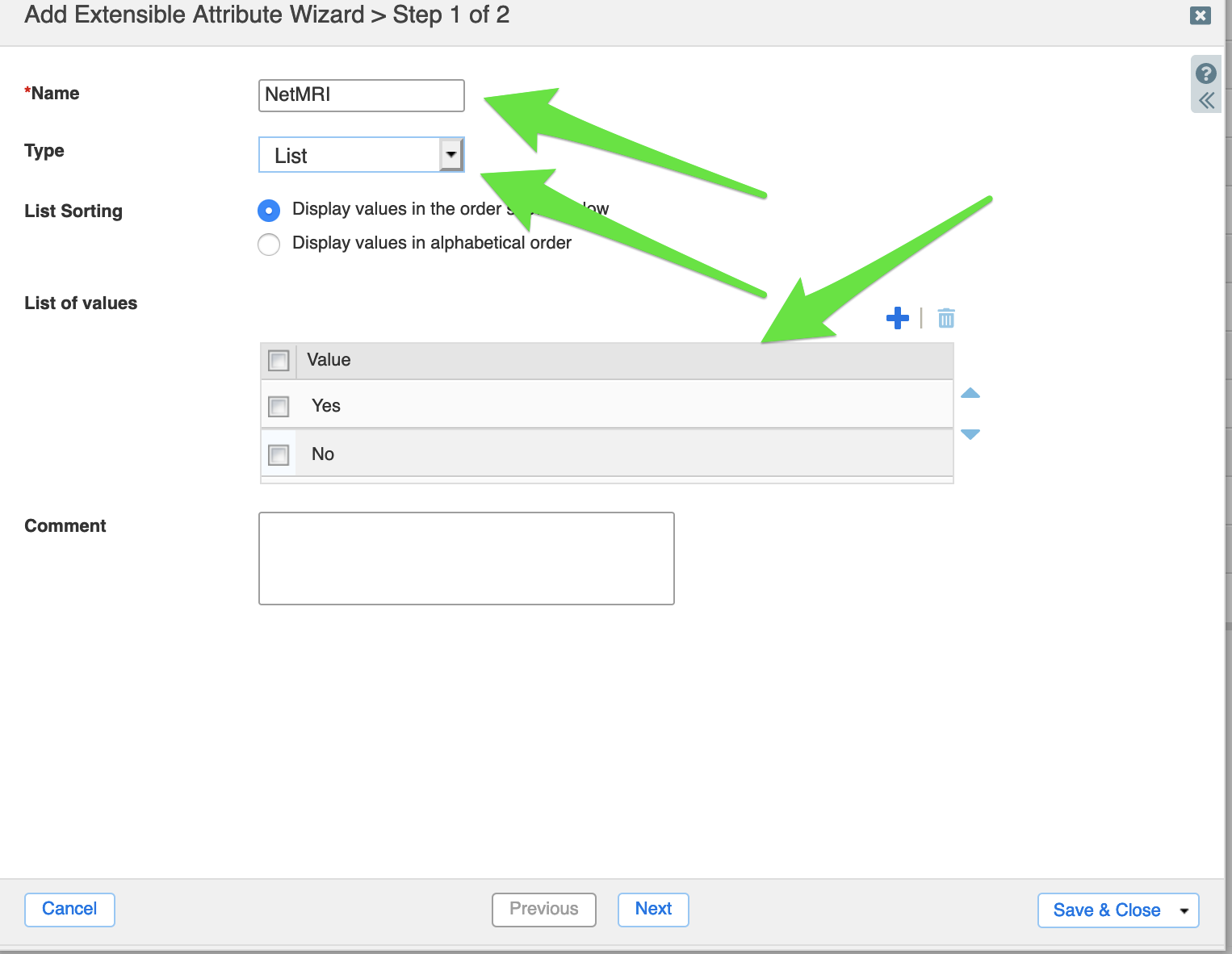
Task: Close the wizard with X icon
Action: coord(1201,15)
